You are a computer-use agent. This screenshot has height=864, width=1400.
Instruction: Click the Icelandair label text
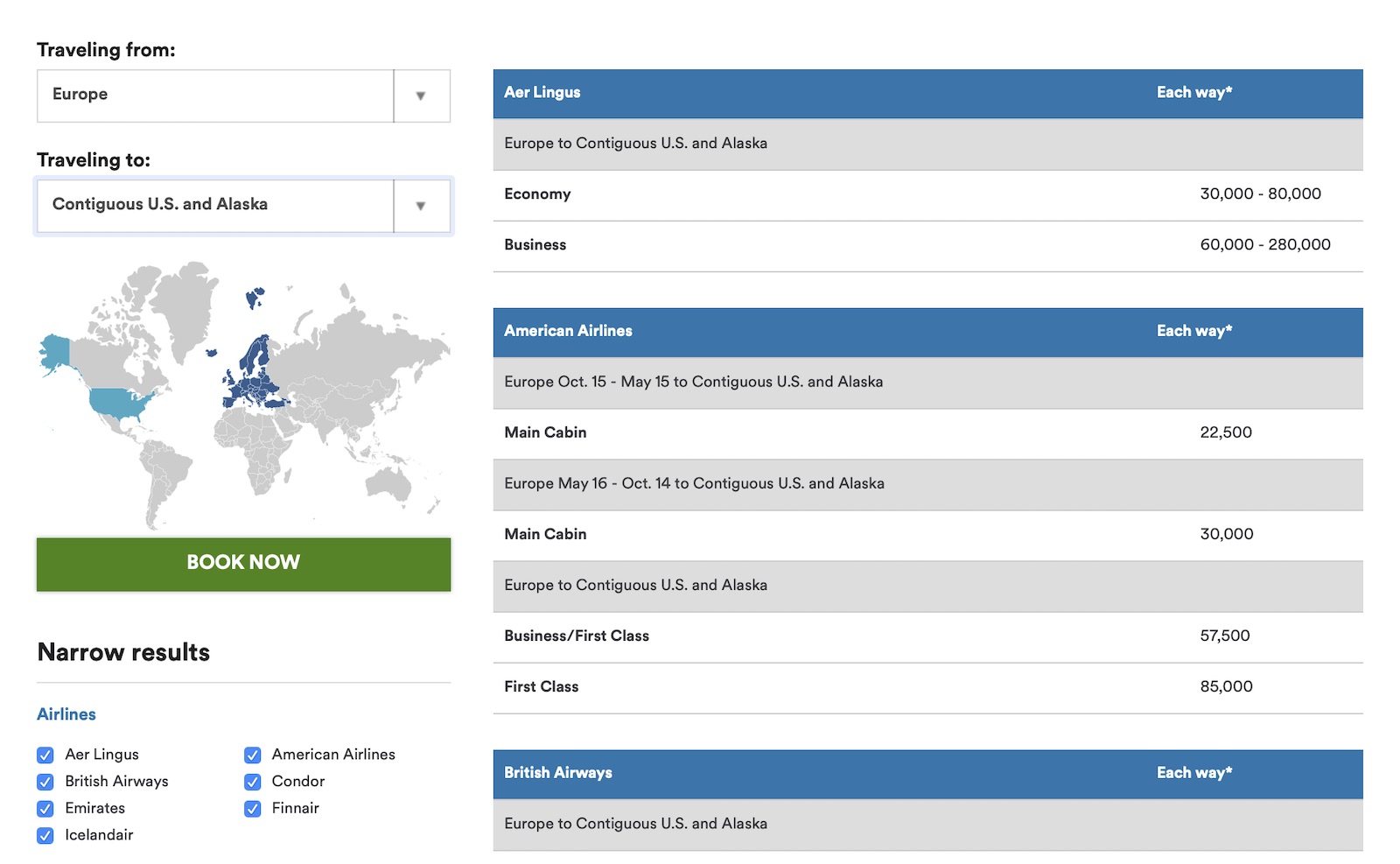(x=99, y=835)
